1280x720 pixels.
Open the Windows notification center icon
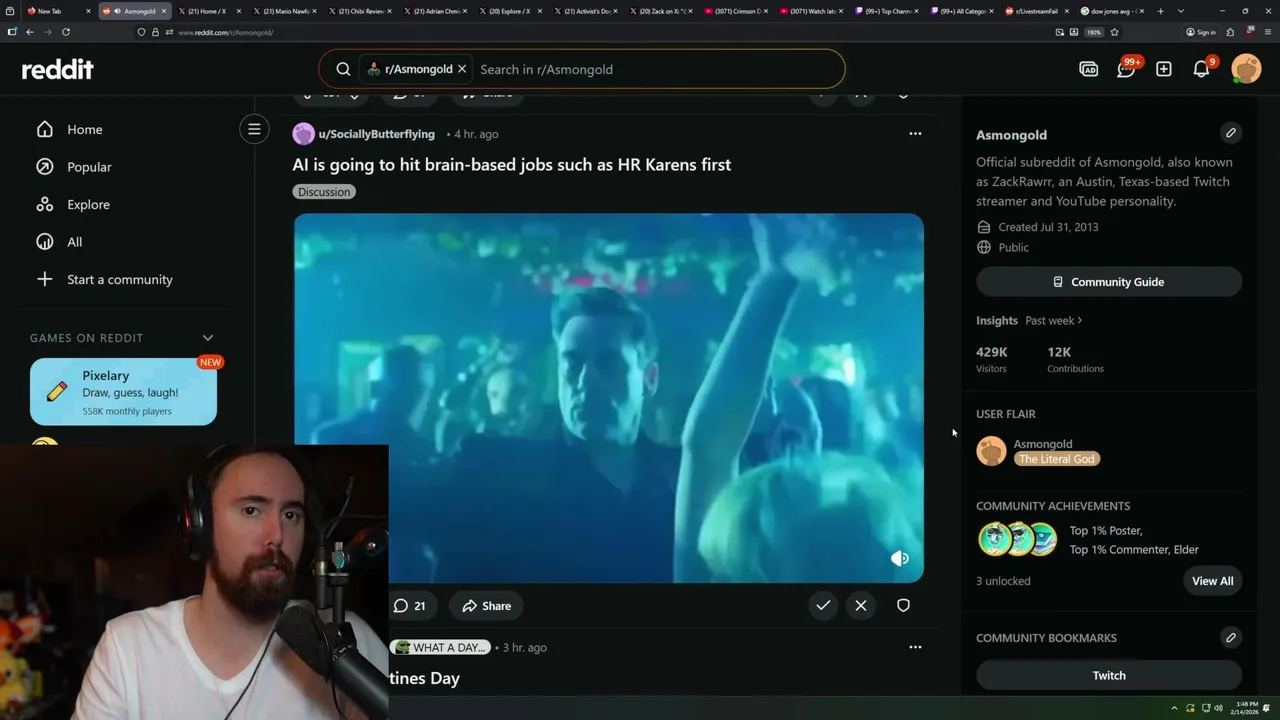pos(1268,708)
